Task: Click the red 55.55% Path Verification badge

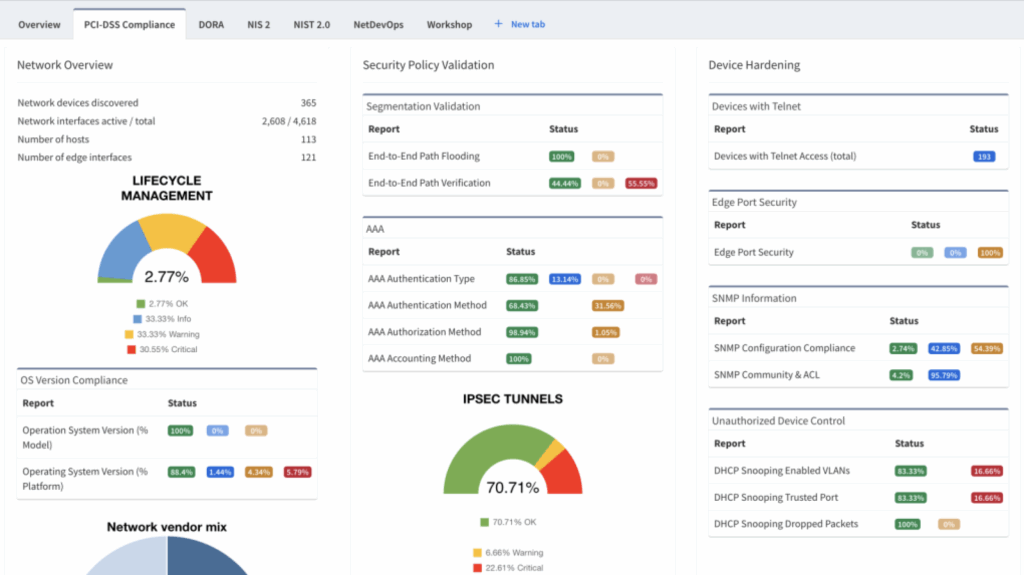Action: click(641, 184)
